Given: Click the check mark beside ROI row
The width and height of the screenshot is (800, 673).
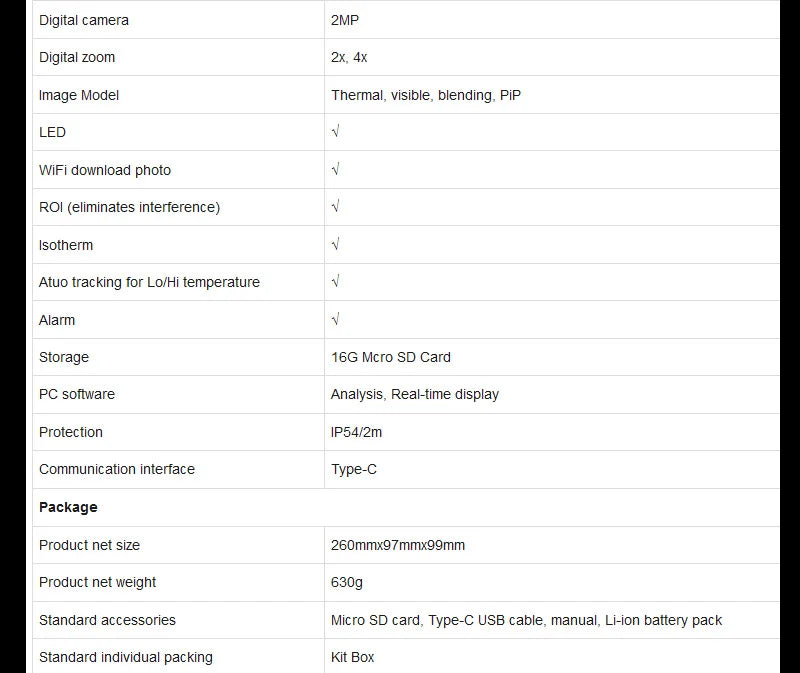Looking at the screenshot, I should pyautogui.click(x=335, y=207).
